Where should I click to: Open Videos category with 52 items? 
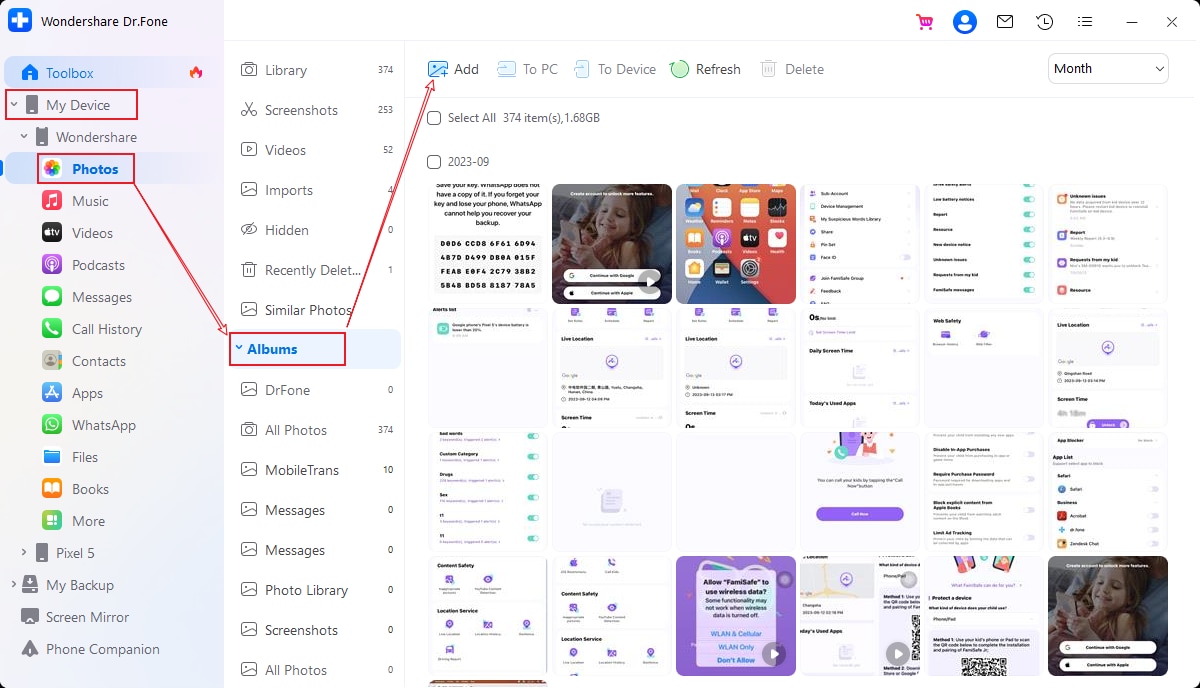[x=316, y=150]
